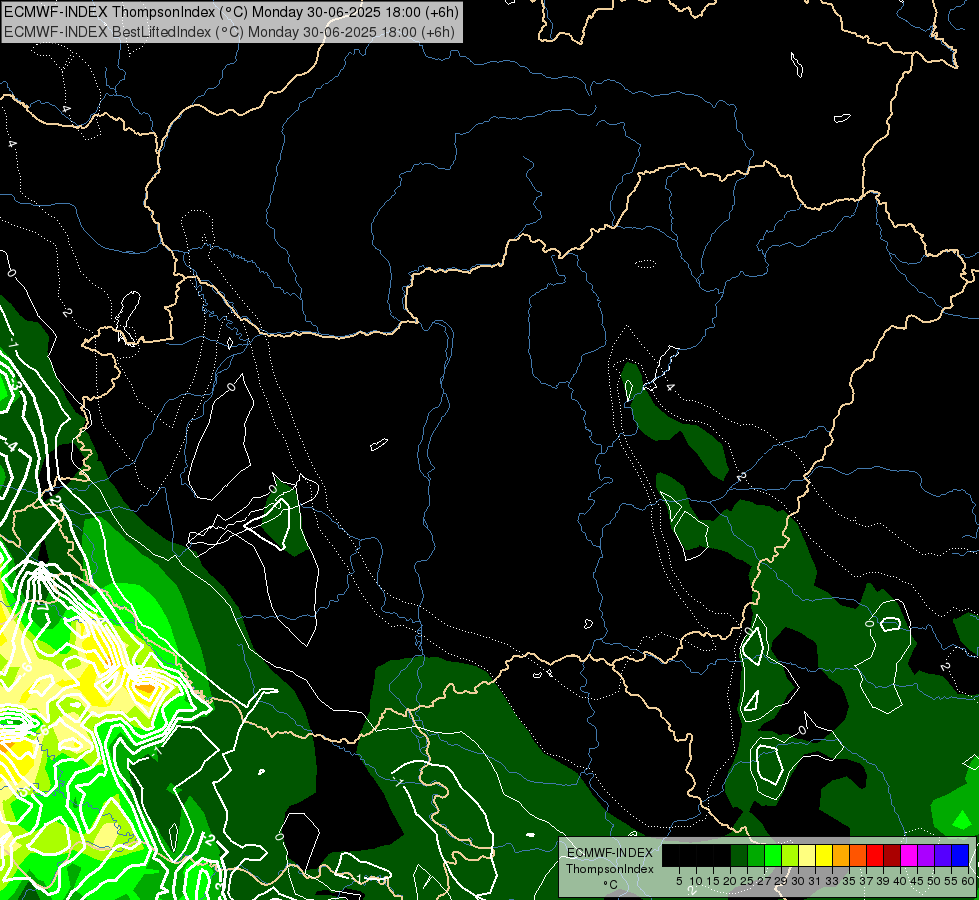The width and height of the screenshot is (979, 900).
Task: Click the legend tick value 25
Action: point(748,881)
